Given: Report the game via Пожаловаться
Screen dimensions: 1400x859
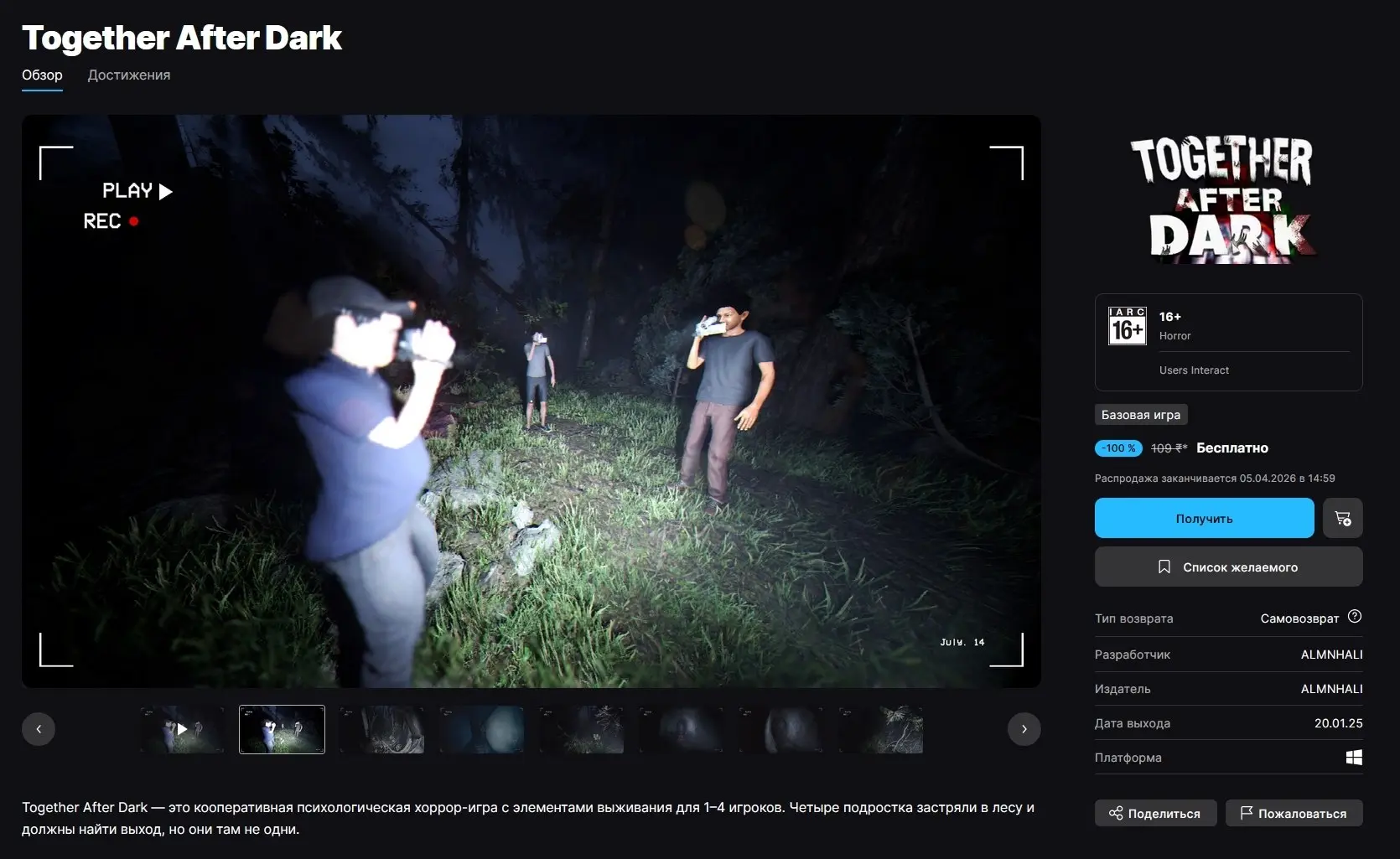Looking at the screenshot, I should point(1294,813).
